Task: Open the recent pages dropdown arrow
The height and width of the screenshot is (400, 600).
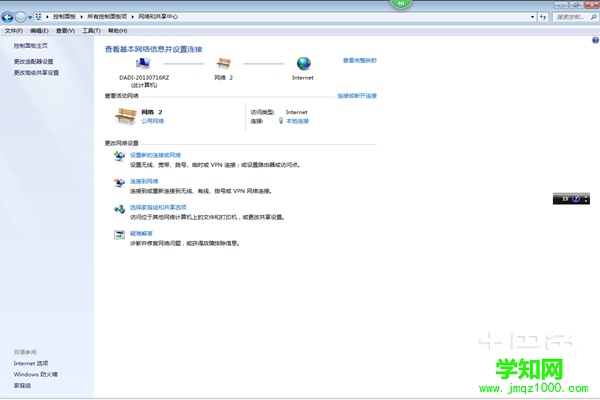Action: 30,17
